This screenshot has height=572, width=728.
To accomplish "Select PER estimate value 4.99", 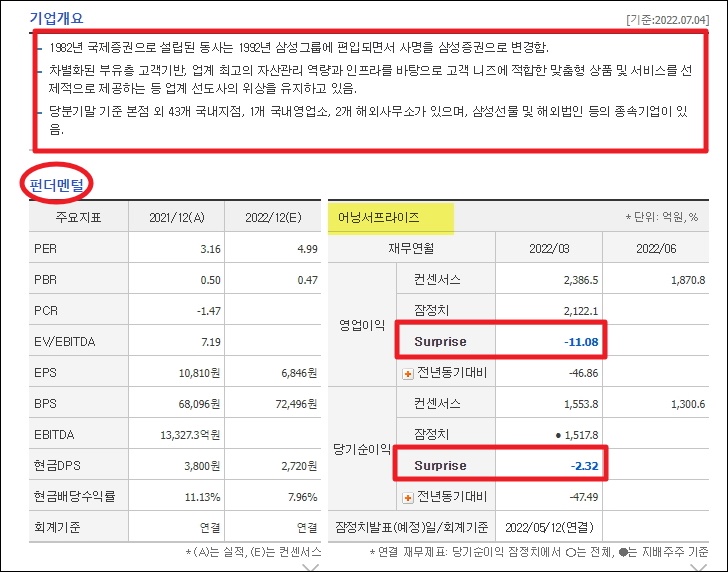I will point(307,249).
